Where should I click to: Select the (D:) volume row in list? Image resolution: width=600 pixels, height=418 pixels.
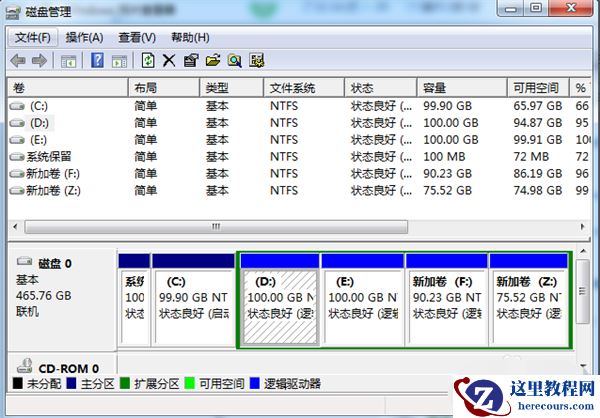[x=300, y=123]
